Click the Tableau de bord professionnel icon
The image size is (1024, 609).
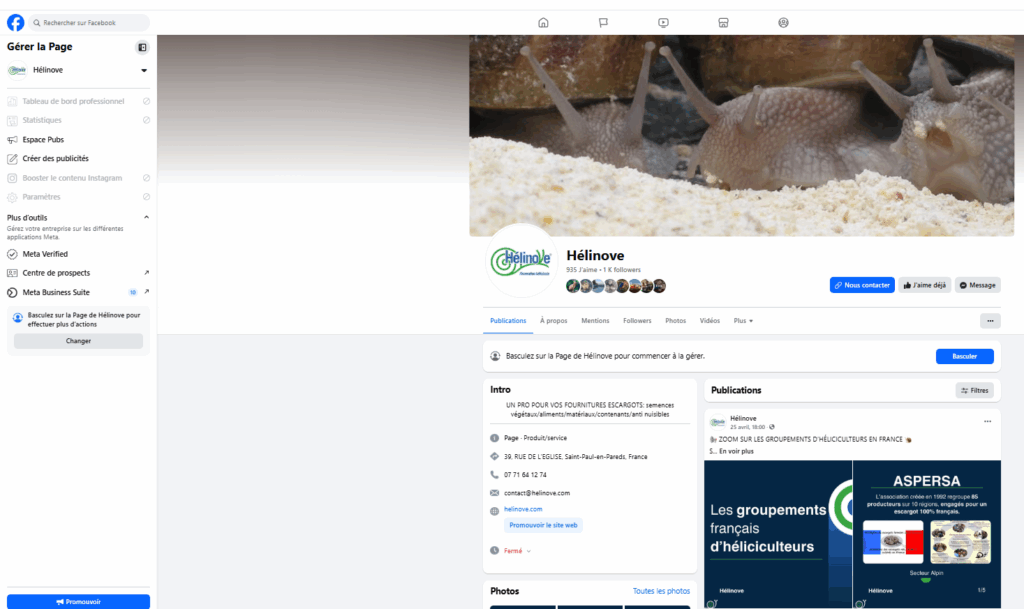pos(12,101)
